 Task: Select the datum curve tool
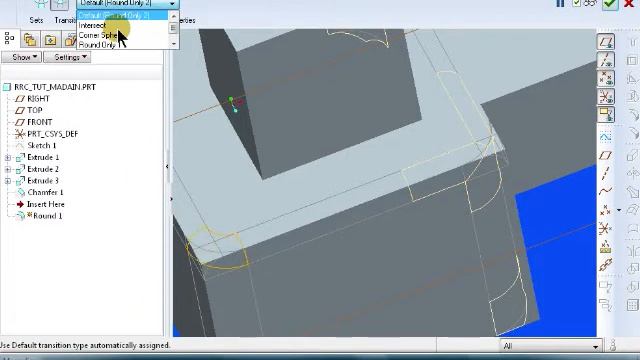click(x=606, y=191)
